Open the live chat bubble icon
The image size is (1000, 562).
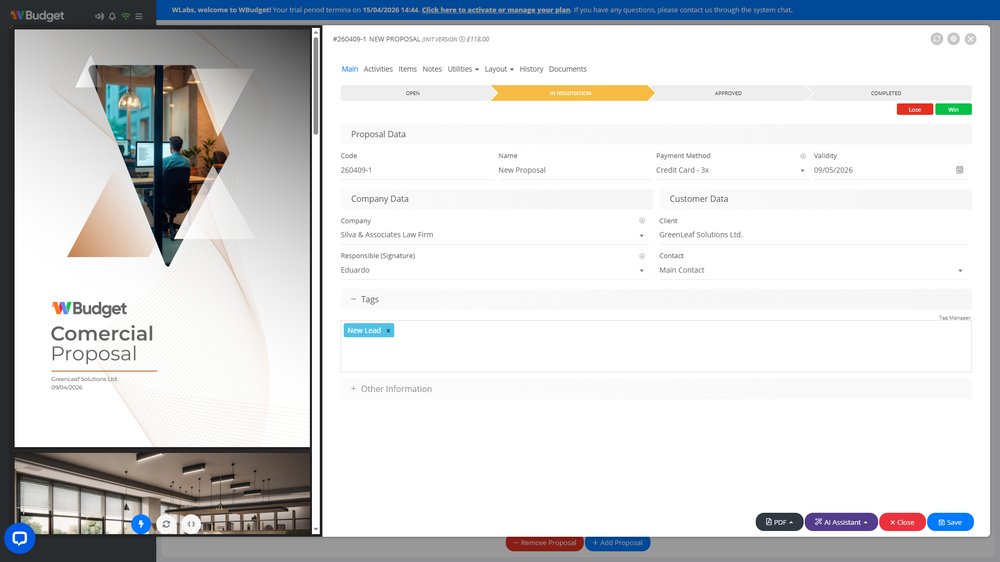coord(20,538)
